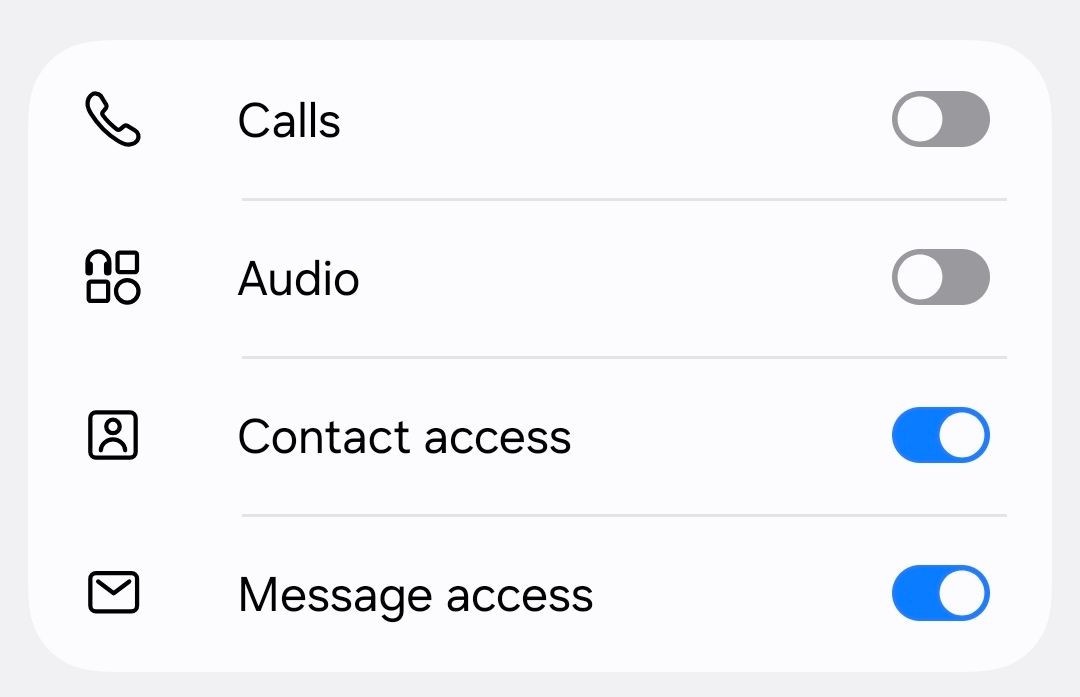The width and height of the screenshot is (1080, 697).
Task: Enable the Calls toggle switch
Action: coord(941,119)
